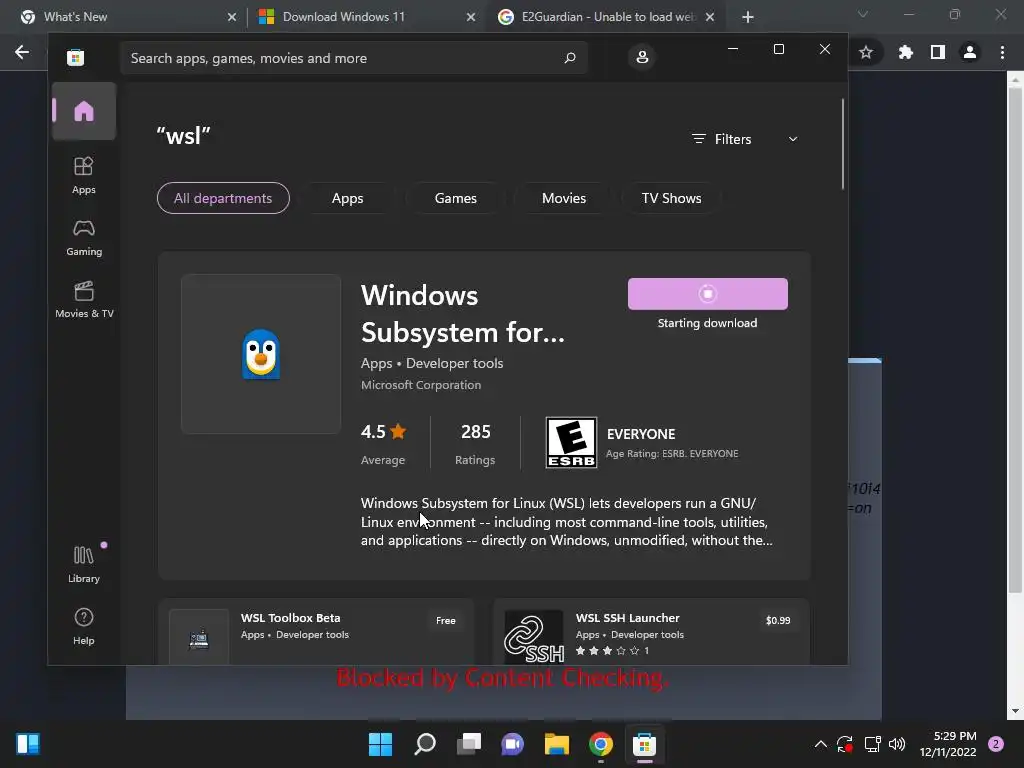
Task: Open the Gaming section in sidebar
Action: click(84, 238)
